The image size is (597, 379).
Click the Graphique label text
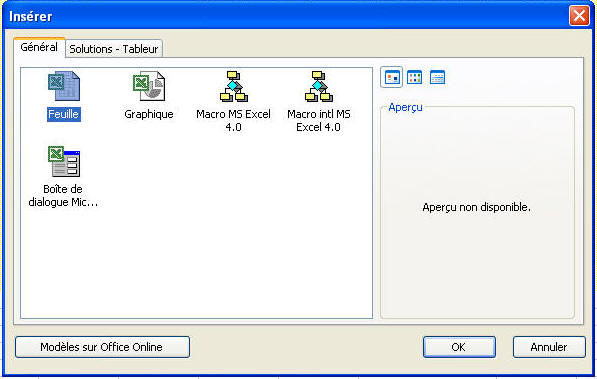point(149,114)
